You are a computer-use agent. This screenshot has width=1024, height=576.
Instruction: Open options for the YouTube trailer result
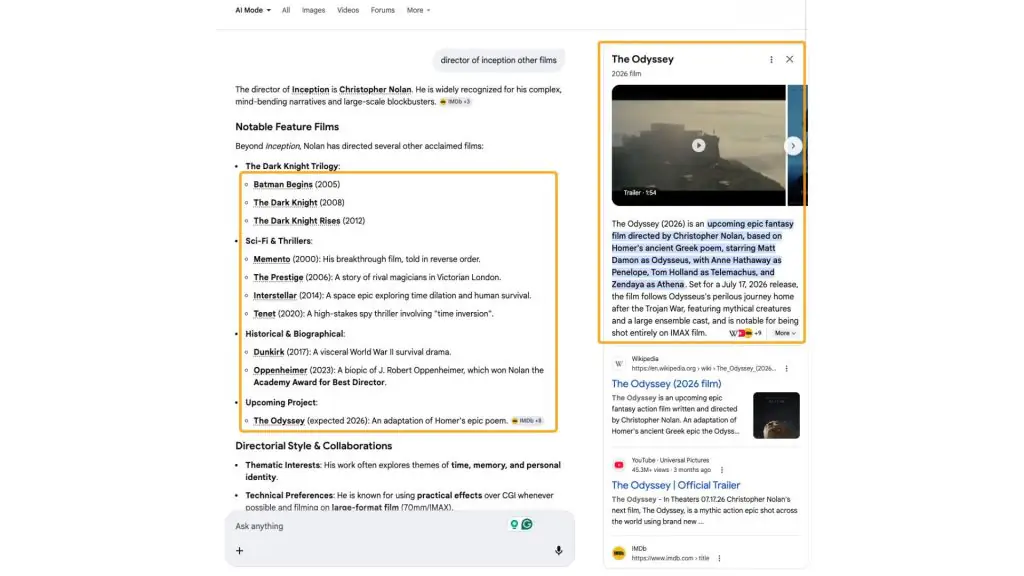coord(722,470)
